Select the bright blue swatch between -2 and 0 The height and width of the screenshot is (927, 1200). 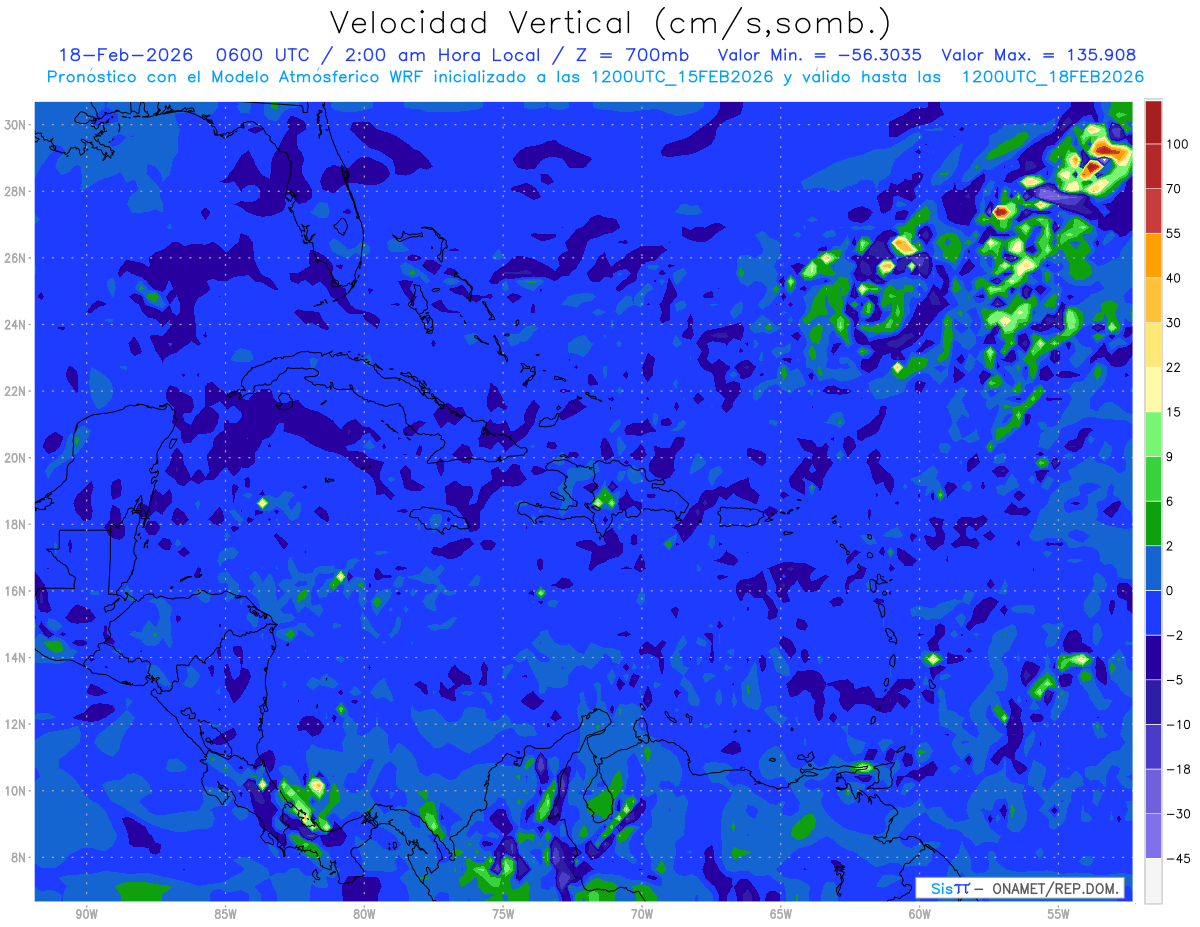pos(1153,612)
